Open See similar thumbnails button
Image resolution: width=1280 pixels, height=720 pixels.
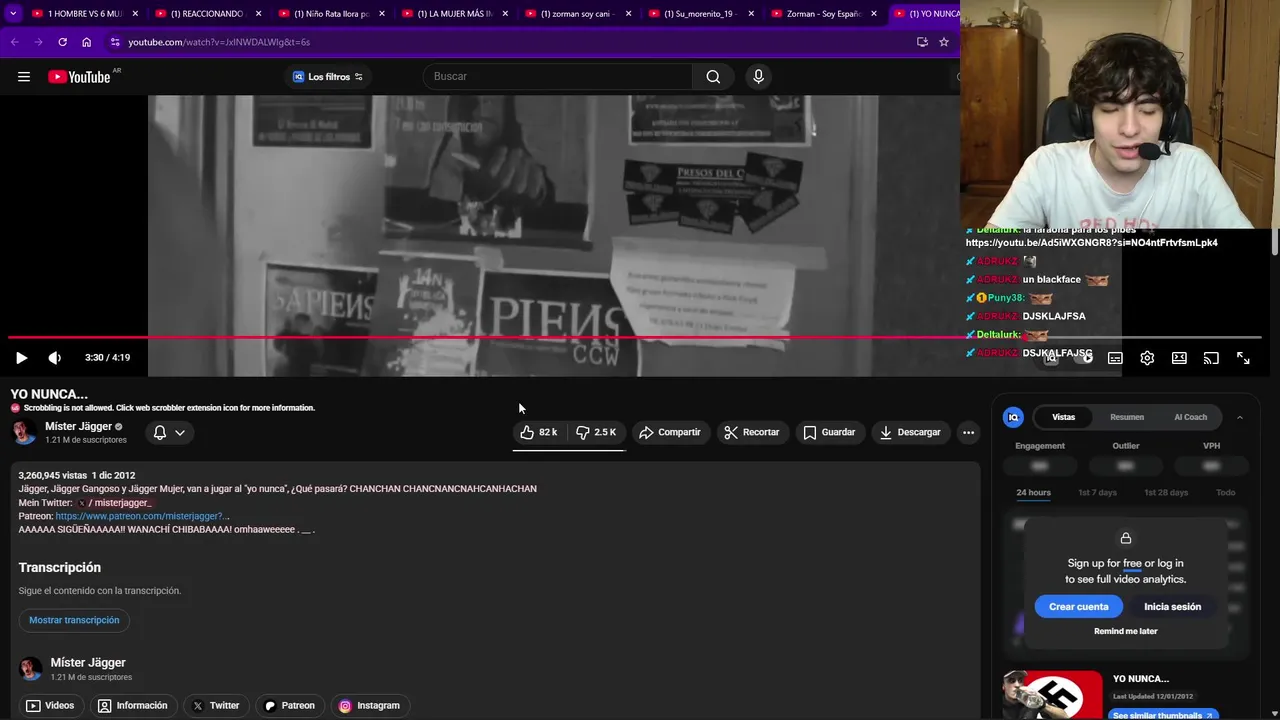[1162, 715]
